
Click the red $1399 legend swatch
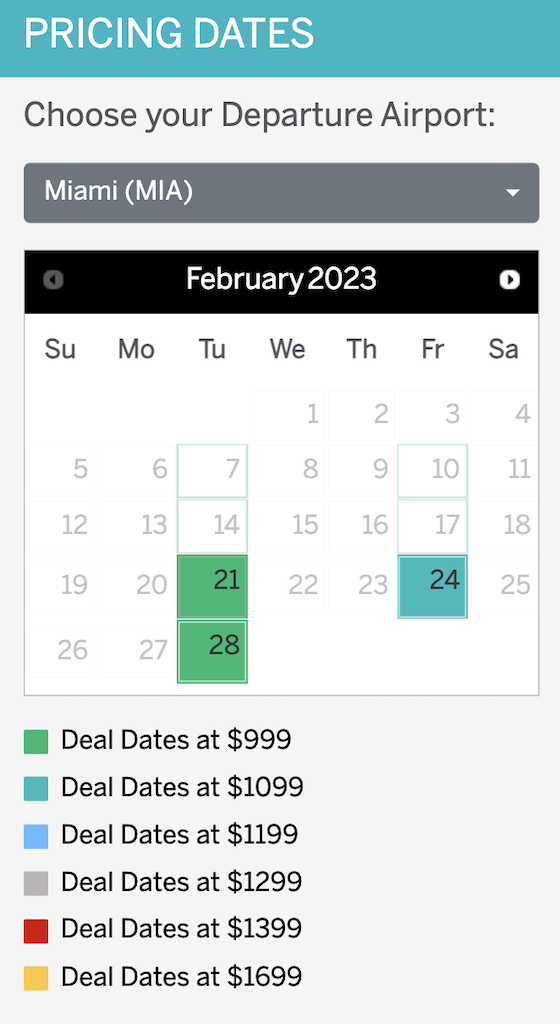tap(36, 931)
